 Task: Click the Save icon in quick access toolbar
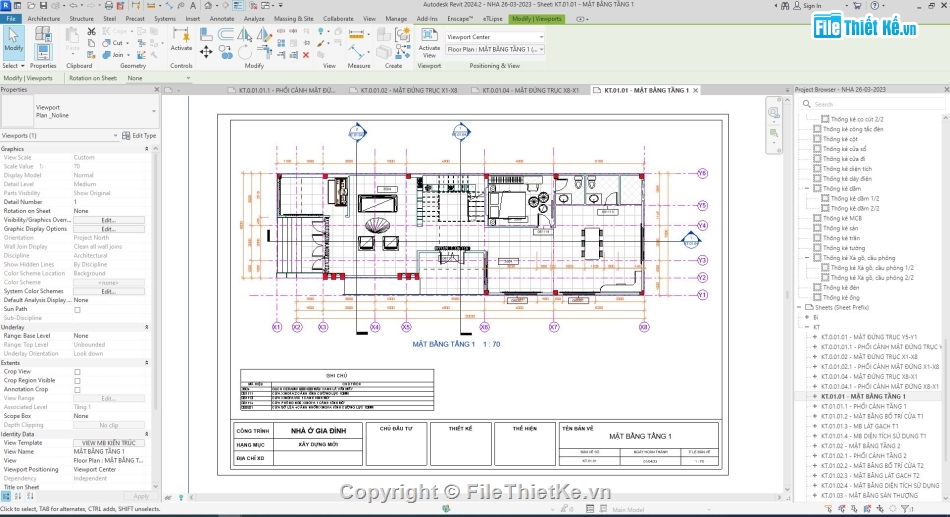[x=43, y=5]
